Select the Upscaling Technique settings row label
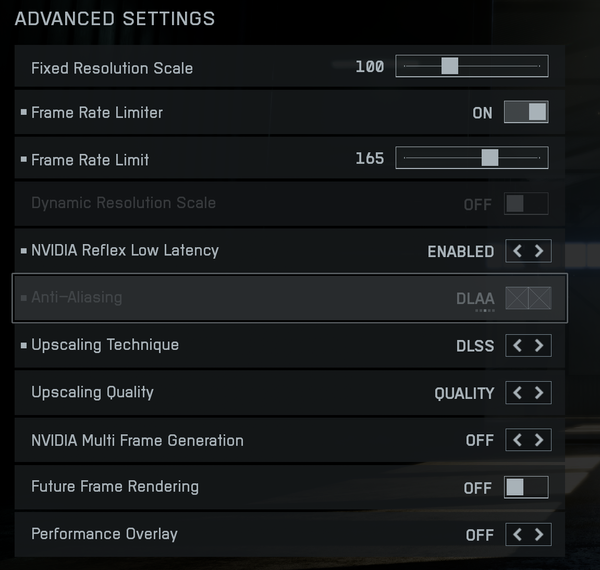Image resolution: width=600 pixels, height=570 pixels. tap(105, 345)
